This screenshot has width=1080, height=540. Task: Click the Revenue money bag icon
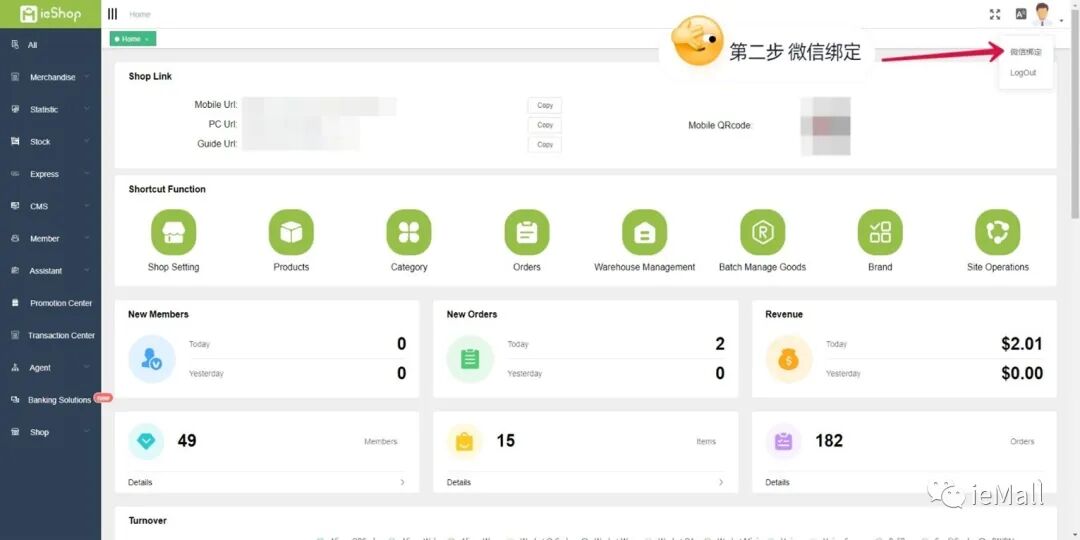click(x=789, y=359)
